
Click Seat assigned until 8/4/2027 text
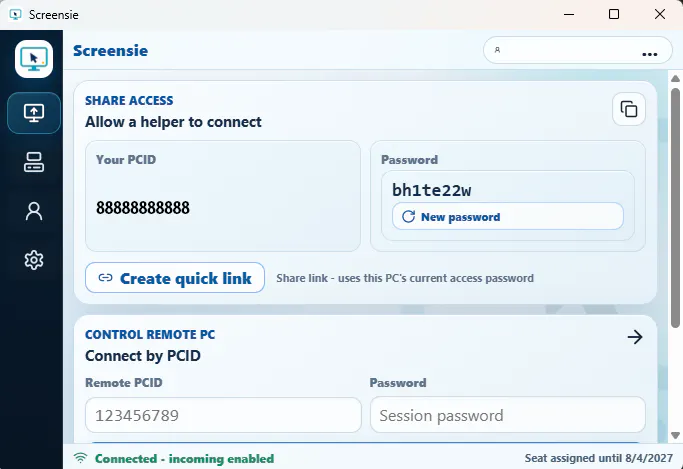pos(598,458)
